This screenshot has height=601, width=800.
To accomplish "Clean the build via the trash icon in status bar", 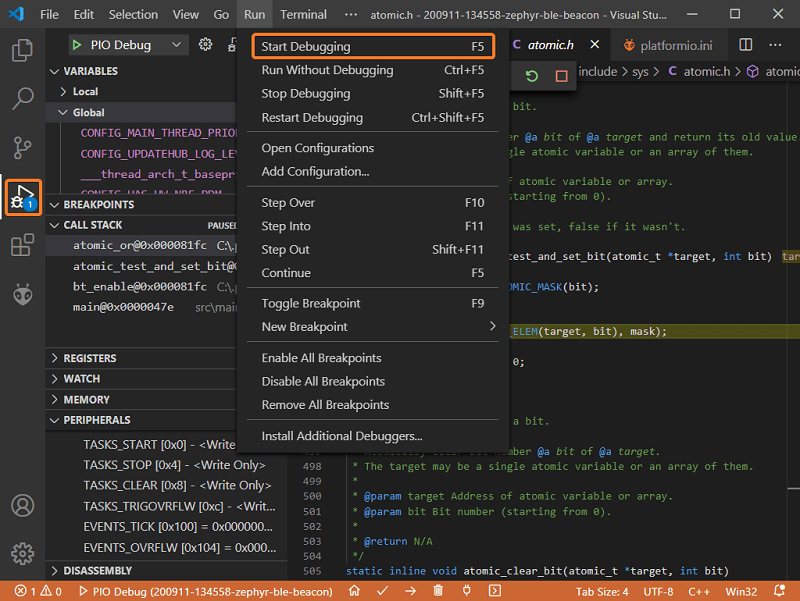I will point(437,591).
